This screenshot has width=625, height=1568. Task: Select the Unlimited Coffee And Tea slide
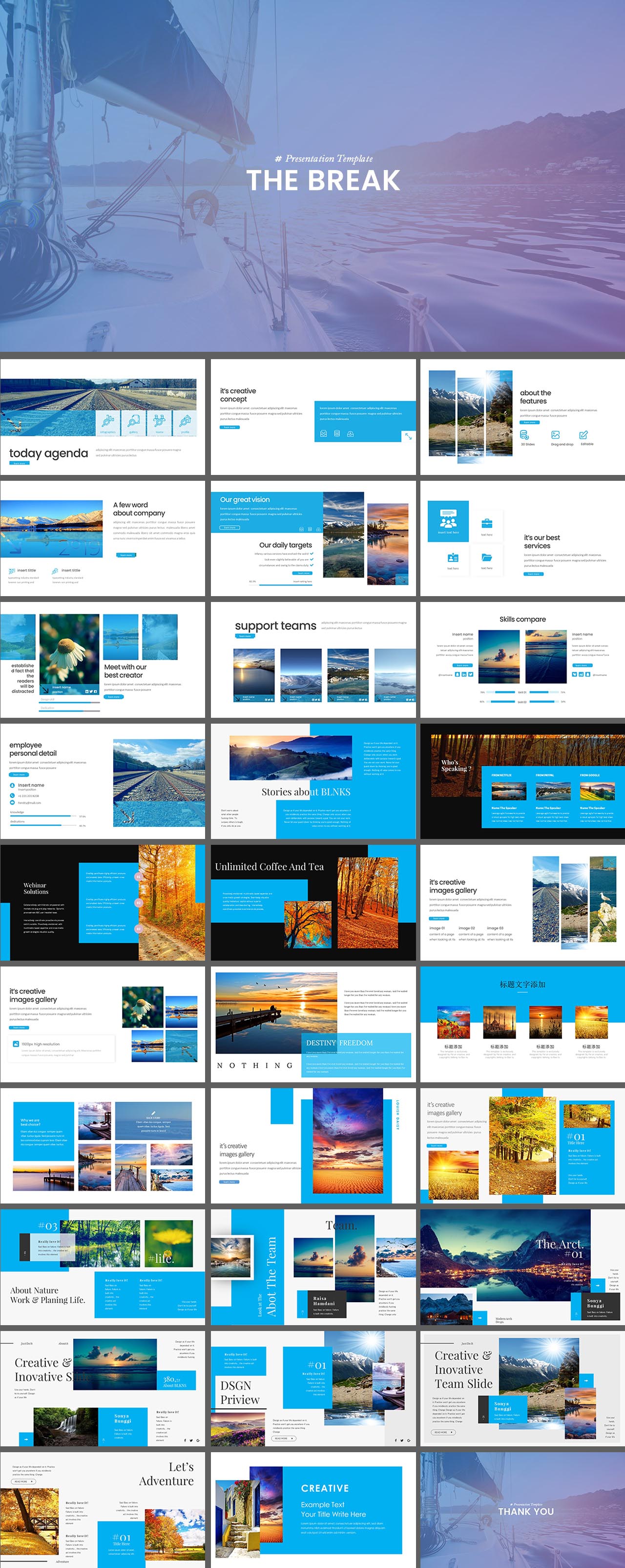click(313, 902)
